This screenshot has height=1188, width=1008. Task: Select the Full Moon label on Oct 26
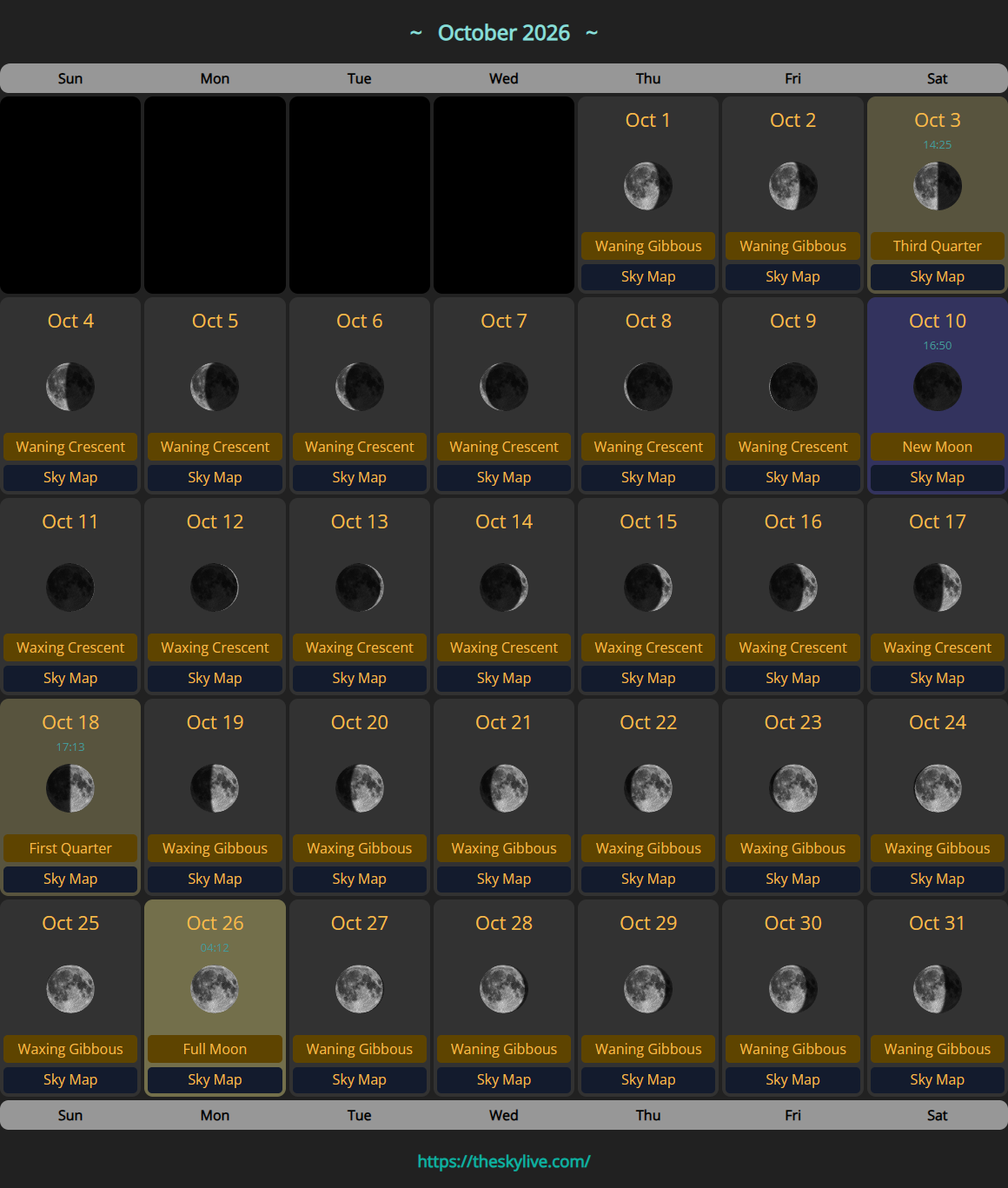[215, 1049]
